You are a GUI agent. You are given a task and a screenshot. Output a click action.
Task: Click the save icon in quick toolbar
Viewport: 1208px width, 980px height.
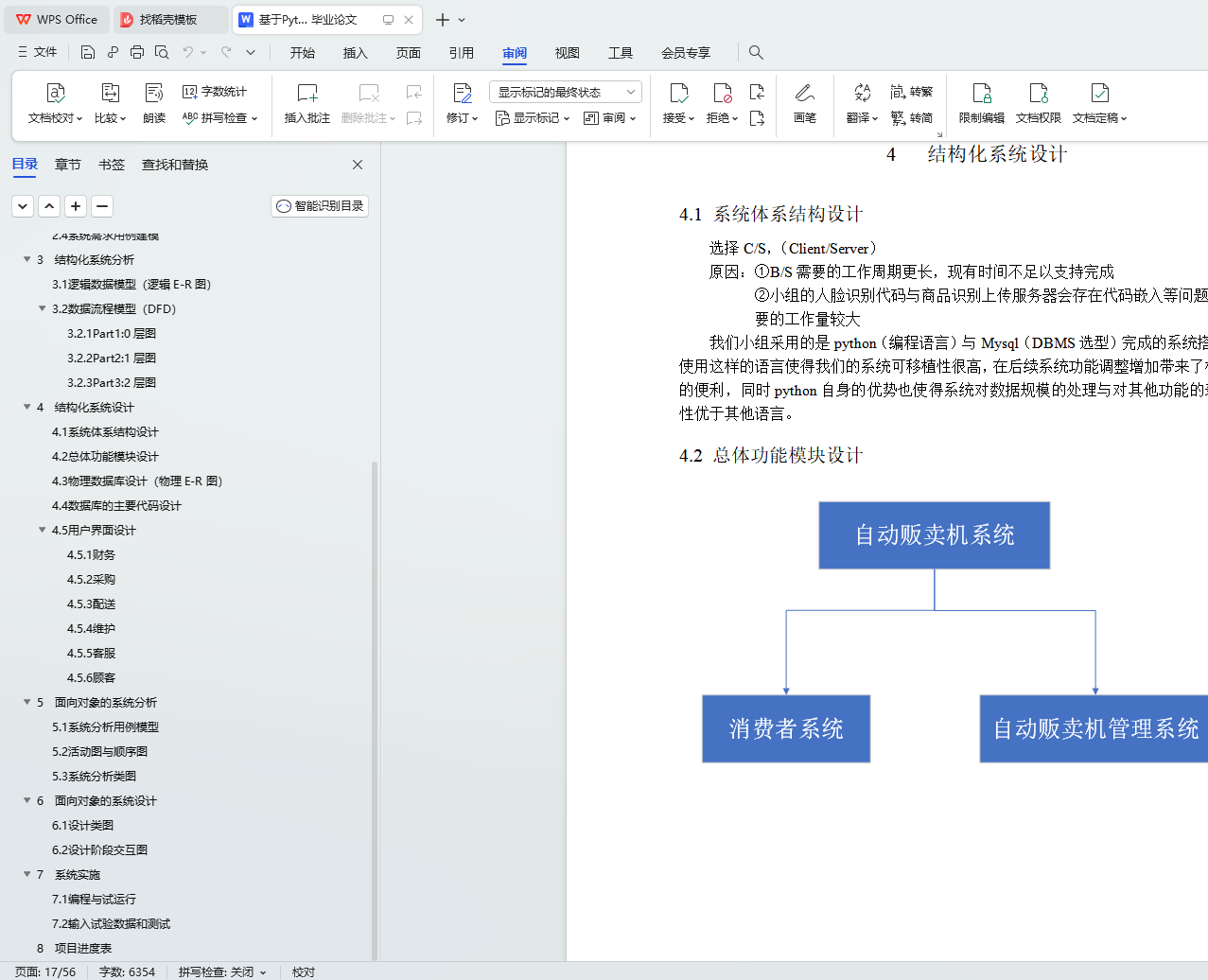(x=88, y=52)
